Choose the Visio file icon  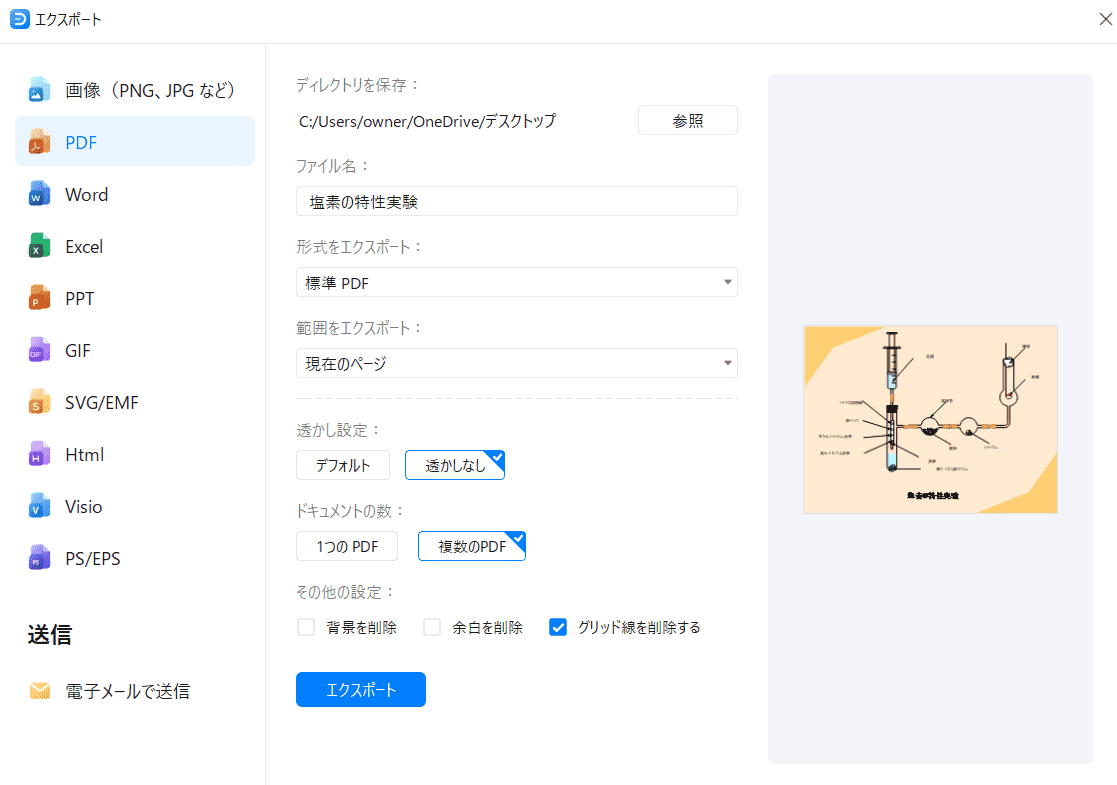(40, 507)
